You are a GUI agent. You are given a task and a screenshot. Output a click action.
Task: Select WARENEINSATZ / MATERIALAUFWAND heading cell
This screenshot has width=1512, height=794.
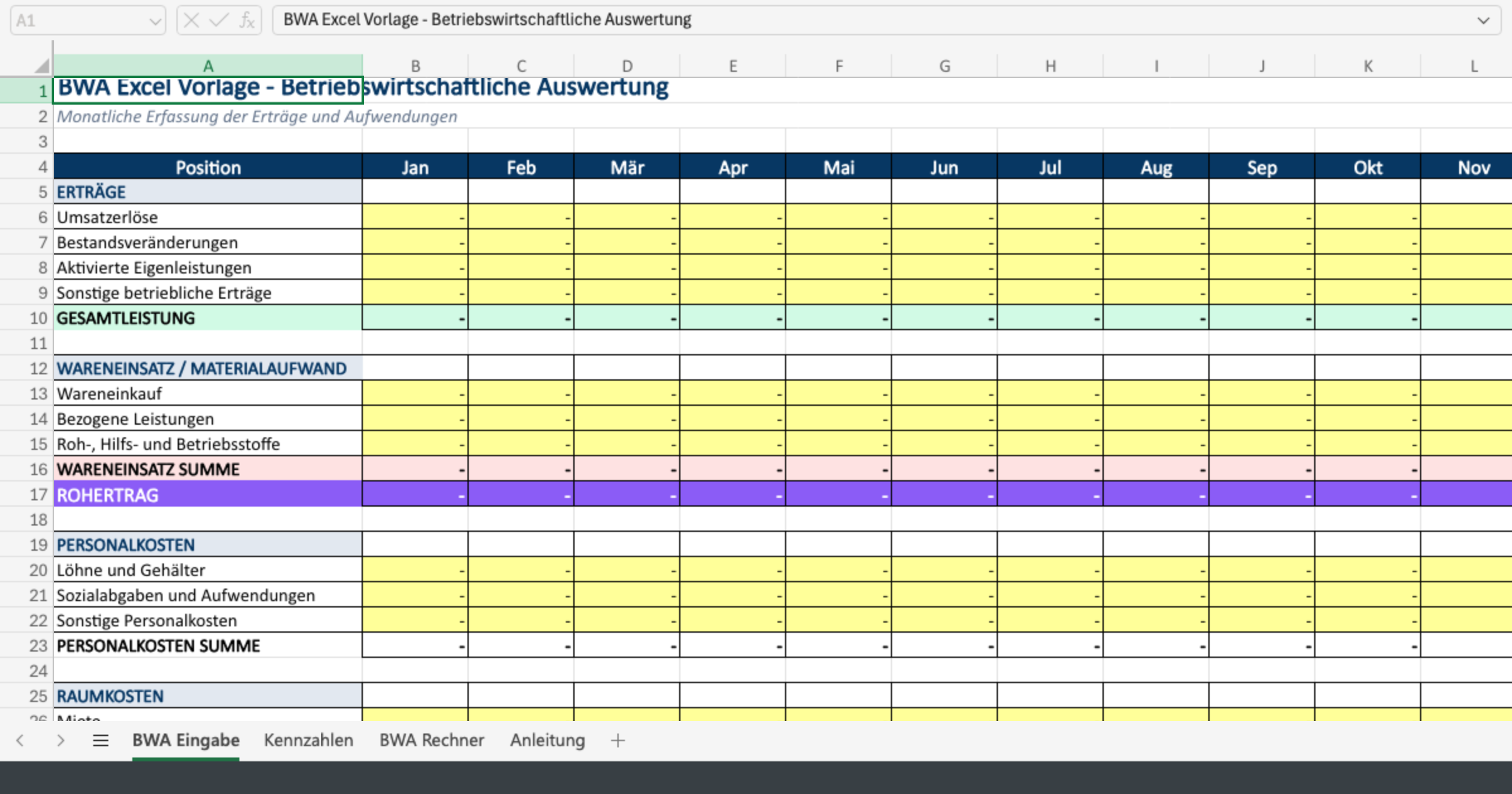click(208, 368)
